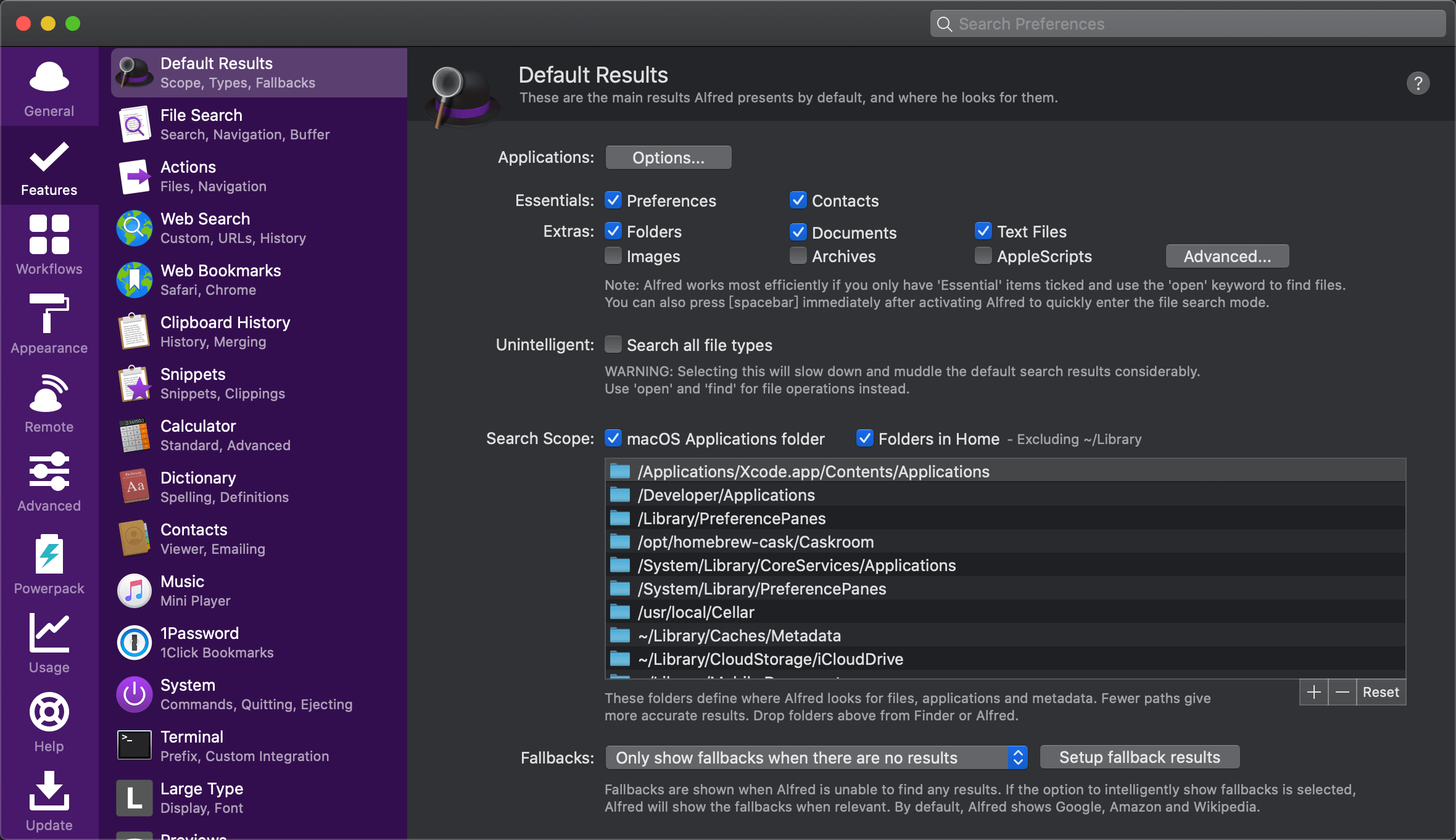Click Setup fallback results
Screen dimensions: 1456x840
(1140, 757)
